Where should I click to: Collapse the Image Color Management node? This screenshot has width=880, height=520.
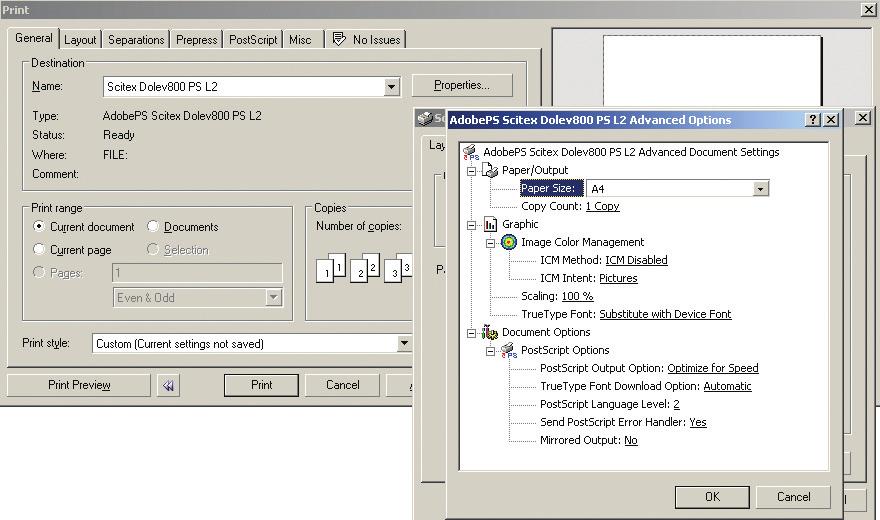click(x=491, y=243)
